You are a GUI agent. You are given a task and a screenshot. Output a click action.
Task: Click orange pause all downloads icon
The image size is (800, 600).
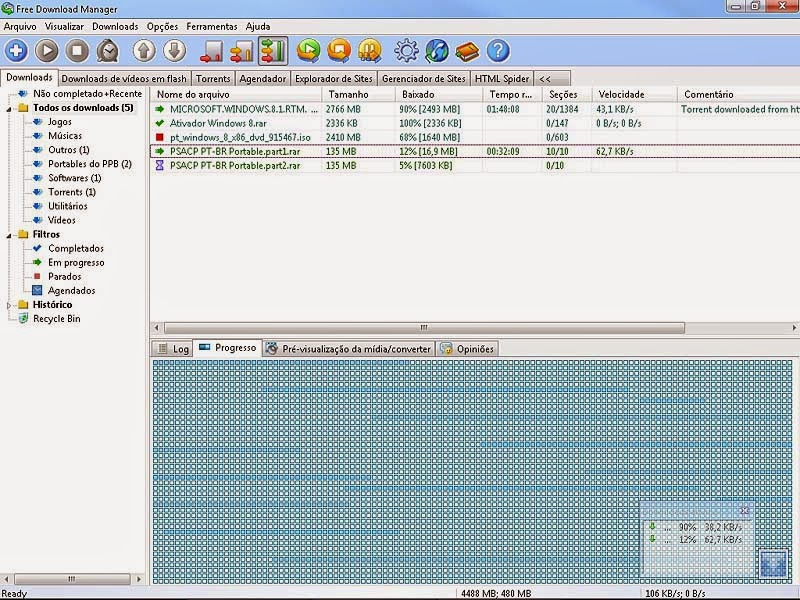[370, 51]
